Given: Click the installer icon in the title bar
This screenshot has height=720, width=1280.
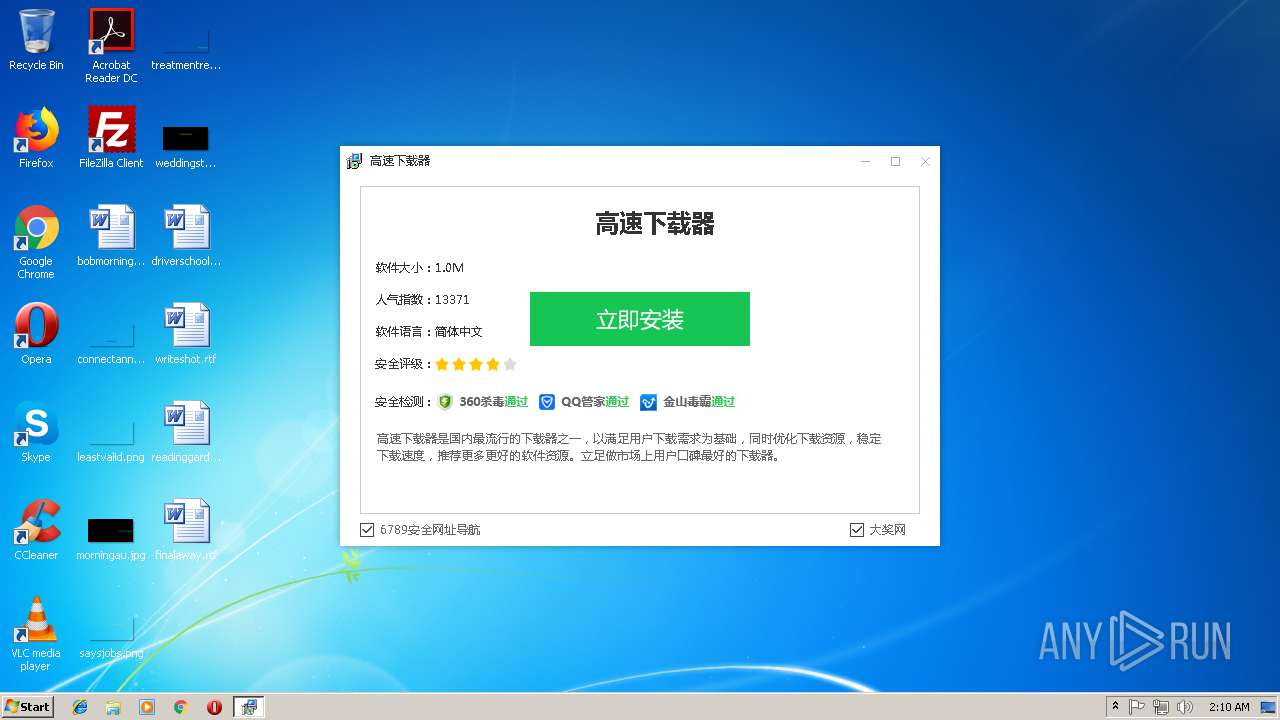Looking at the screenshot, I should [x=354, y=161].
